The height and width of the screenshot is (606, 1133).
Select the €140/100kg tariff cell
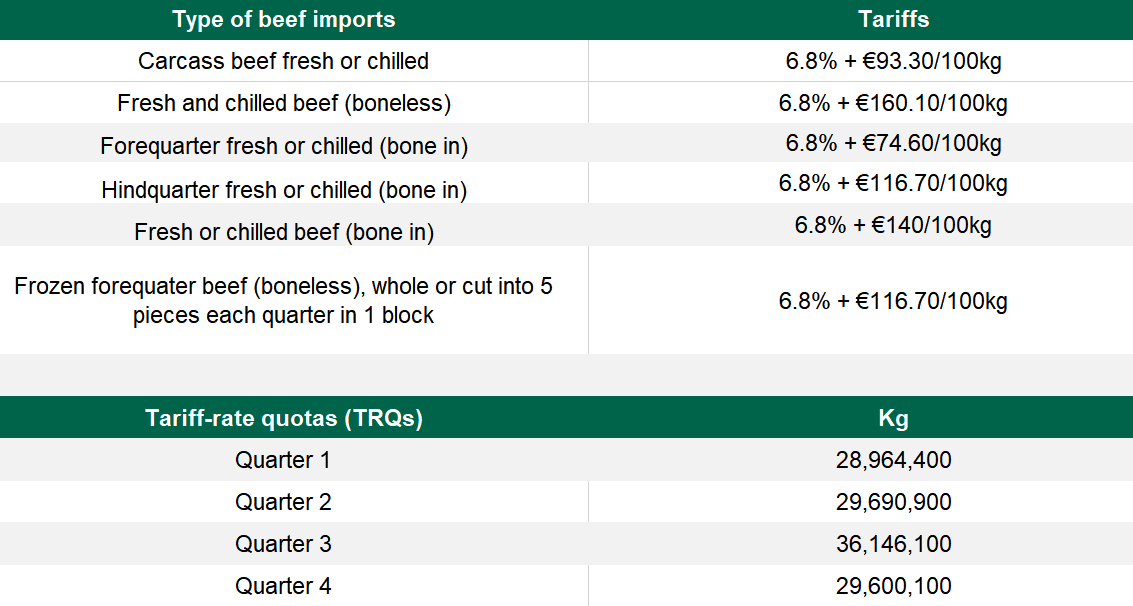click(893, 225)
